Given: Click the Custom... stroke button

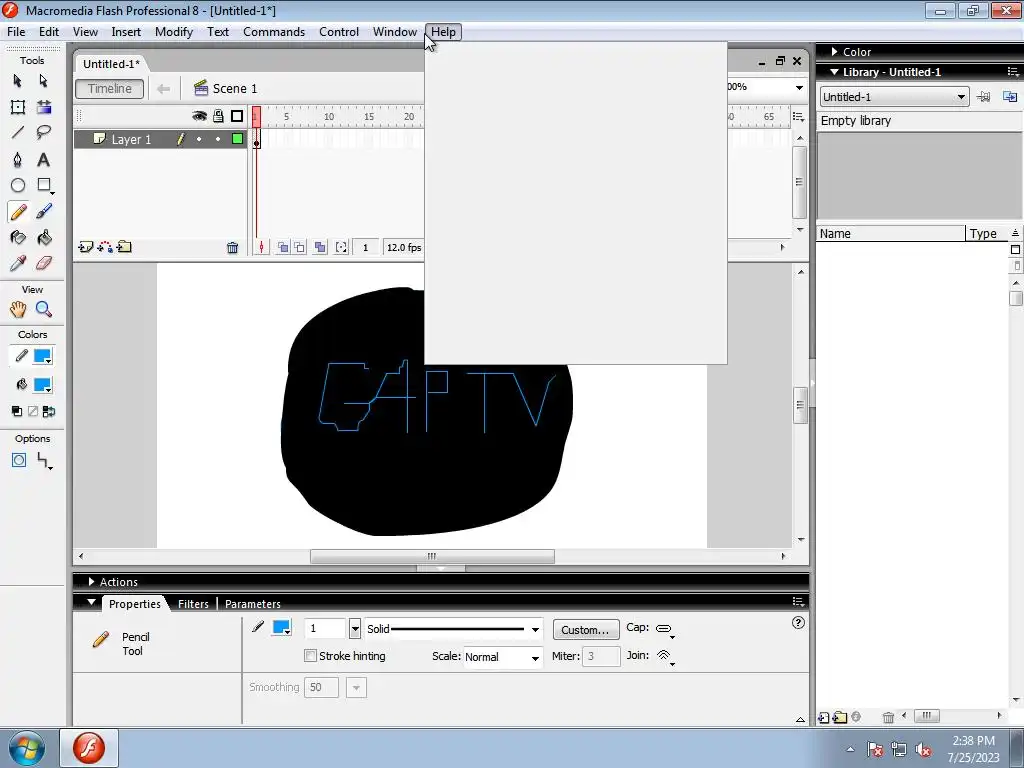Looking at the screenshot, I should point(585,630).
